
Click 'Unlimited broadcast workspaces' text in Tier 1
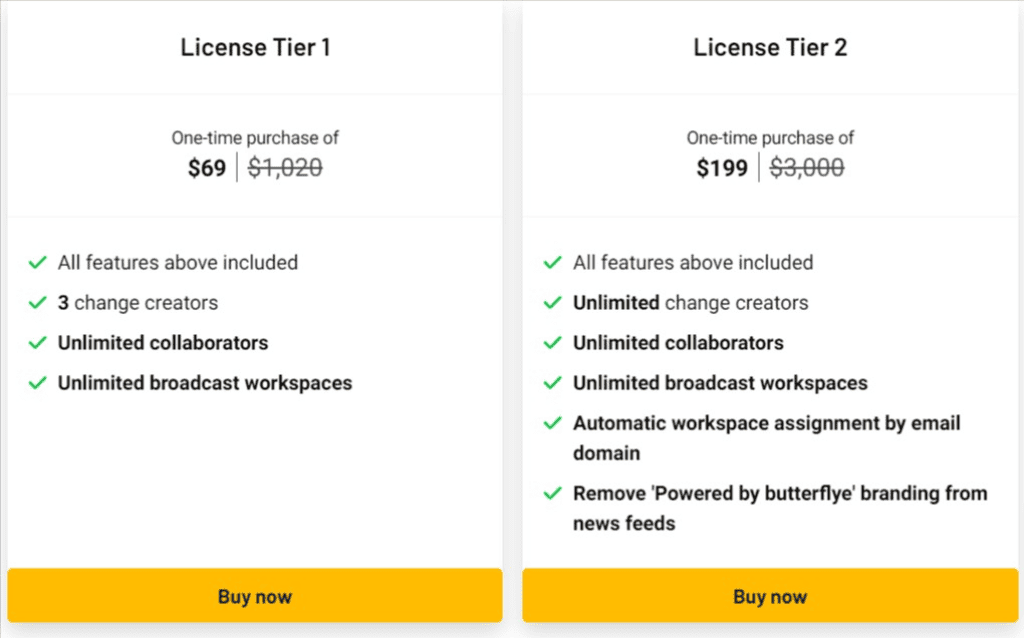(x=204, y=383)
